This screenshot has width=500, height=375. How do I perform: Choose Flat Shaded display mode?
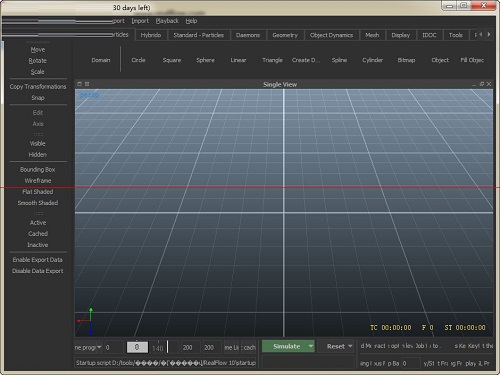tap(38, 192)
